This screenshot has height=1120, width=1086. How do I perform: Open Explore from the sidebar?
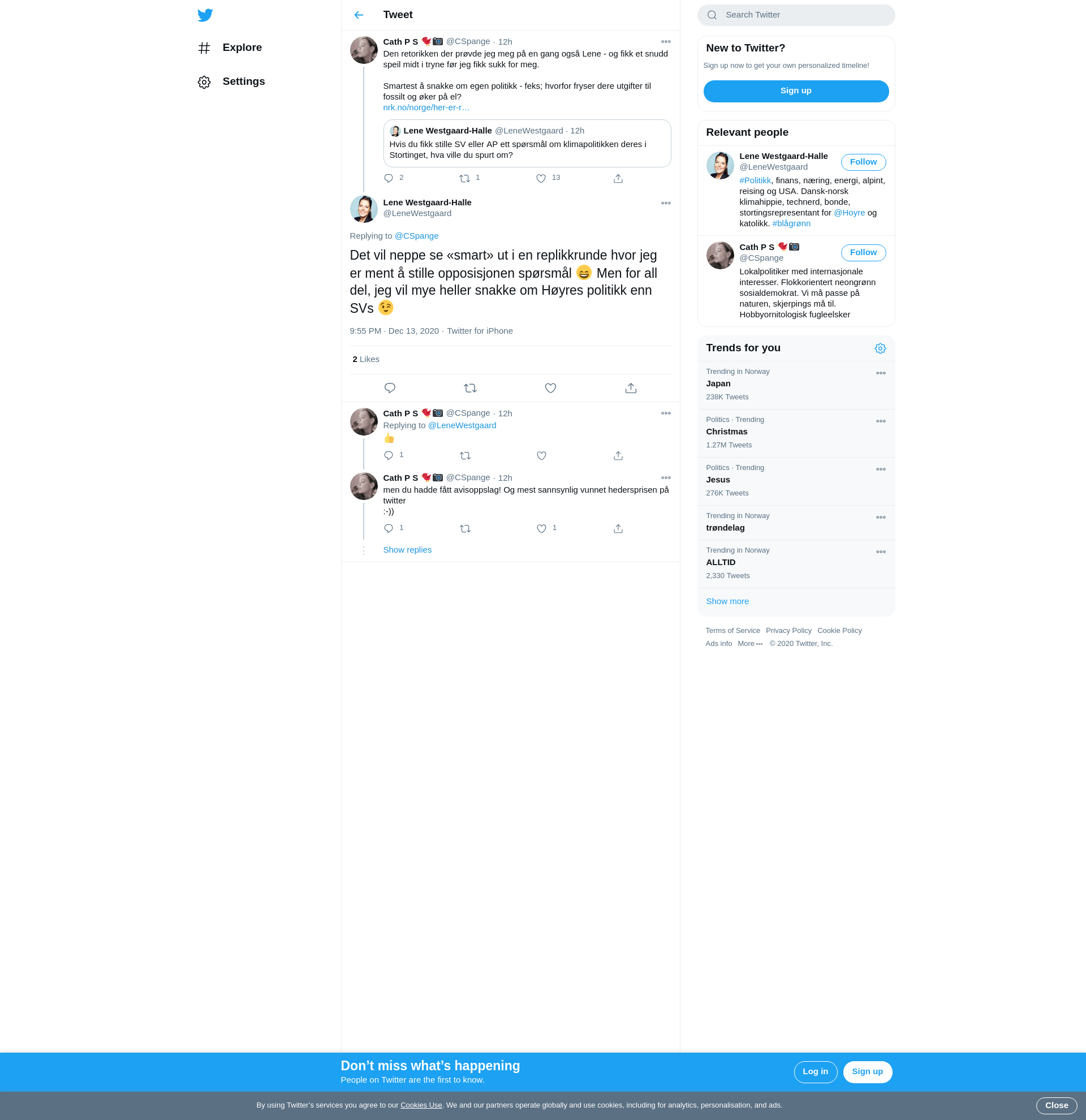point(230,48)
